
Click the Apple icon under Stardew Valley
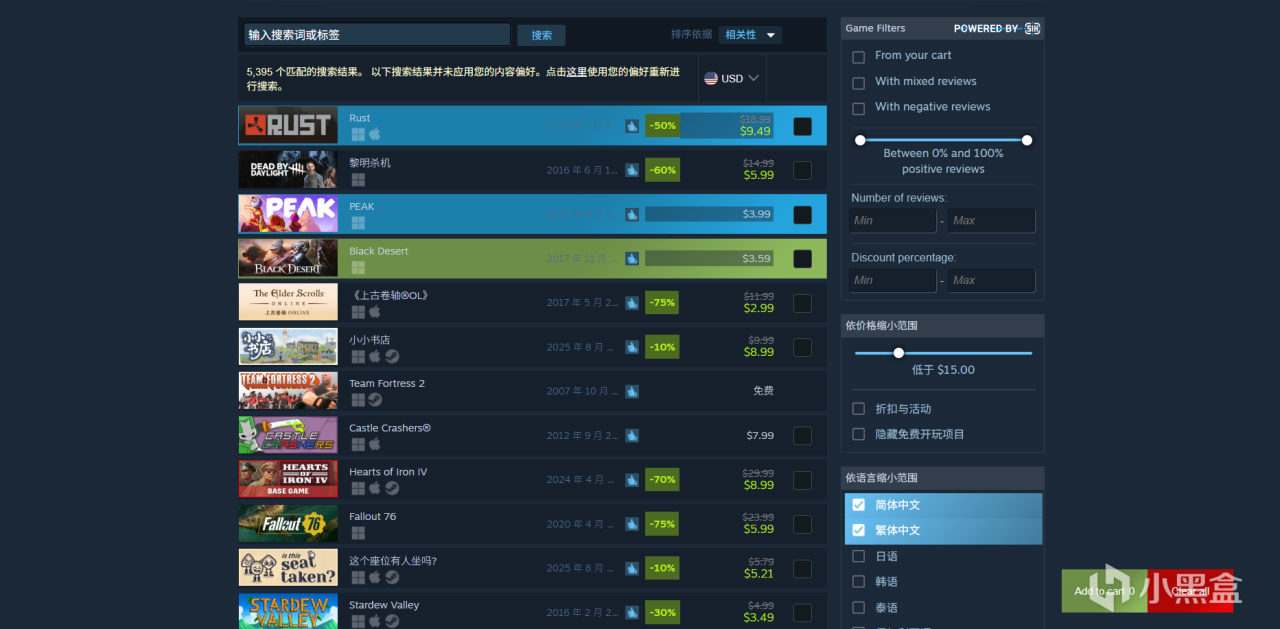[x=375, y=620]
